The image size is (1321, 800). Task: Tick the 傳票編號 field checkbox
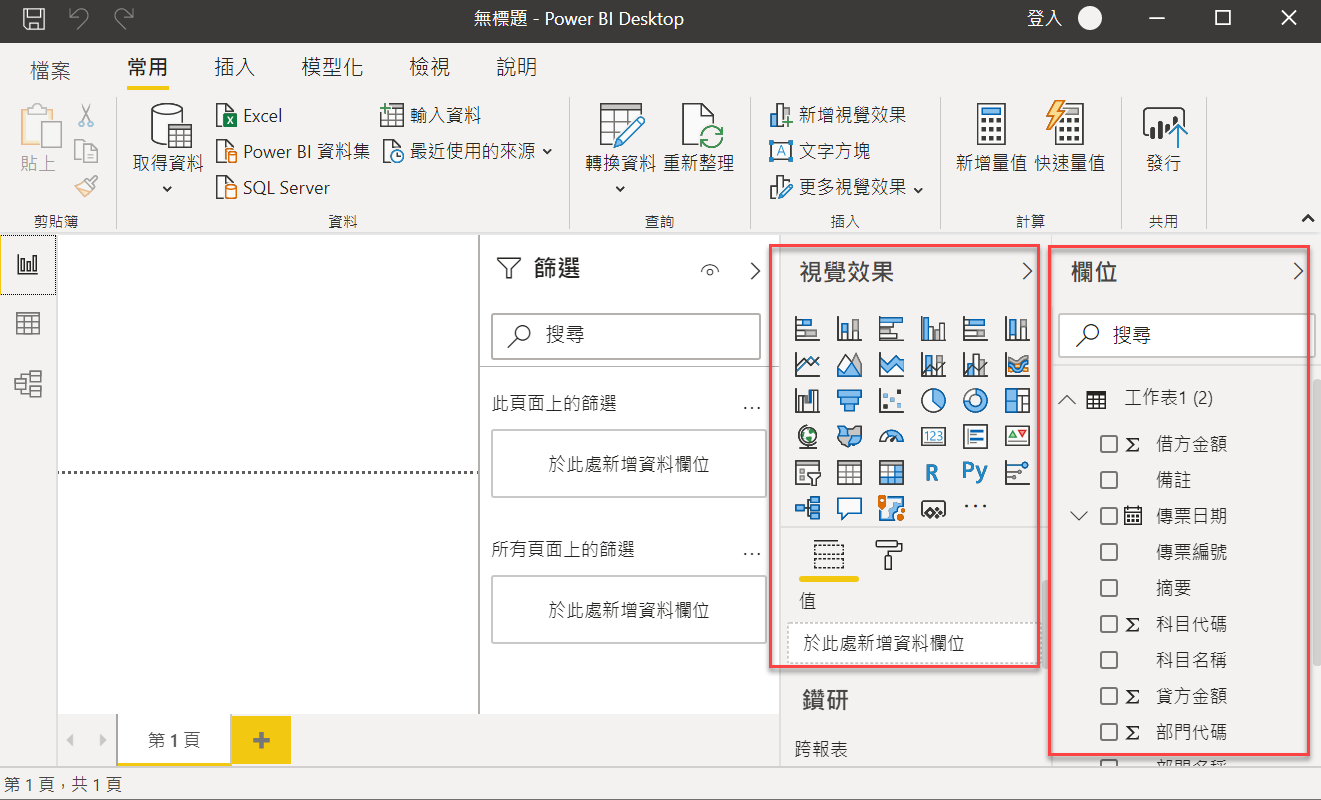coord(1108,552)
